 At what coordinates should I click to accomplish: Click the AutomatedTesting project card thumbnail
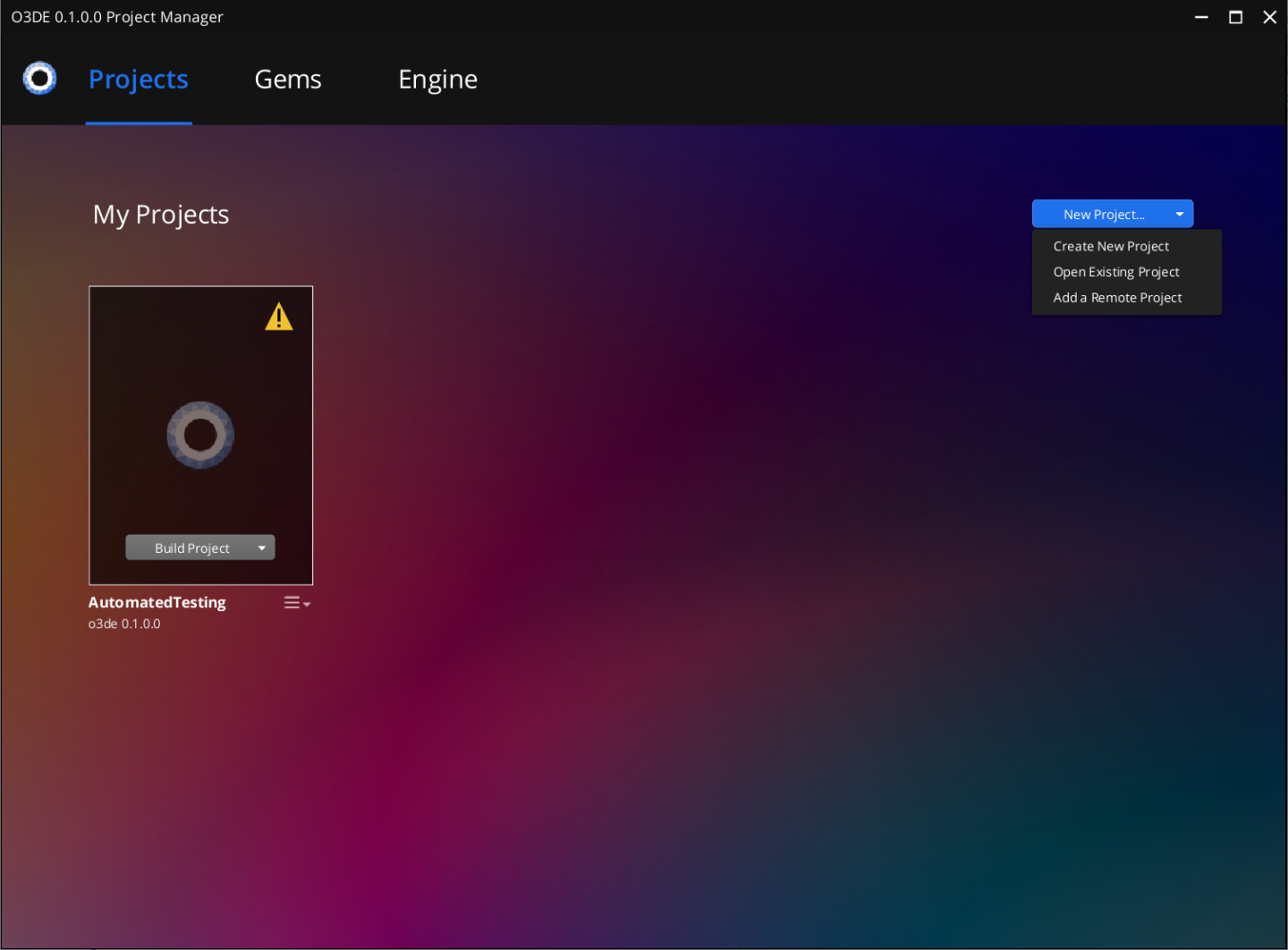(200, 435)
